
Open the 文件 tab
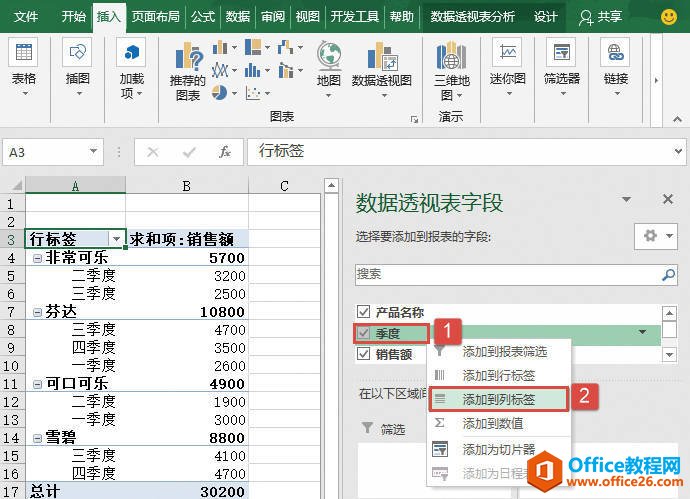coord(26,17)
